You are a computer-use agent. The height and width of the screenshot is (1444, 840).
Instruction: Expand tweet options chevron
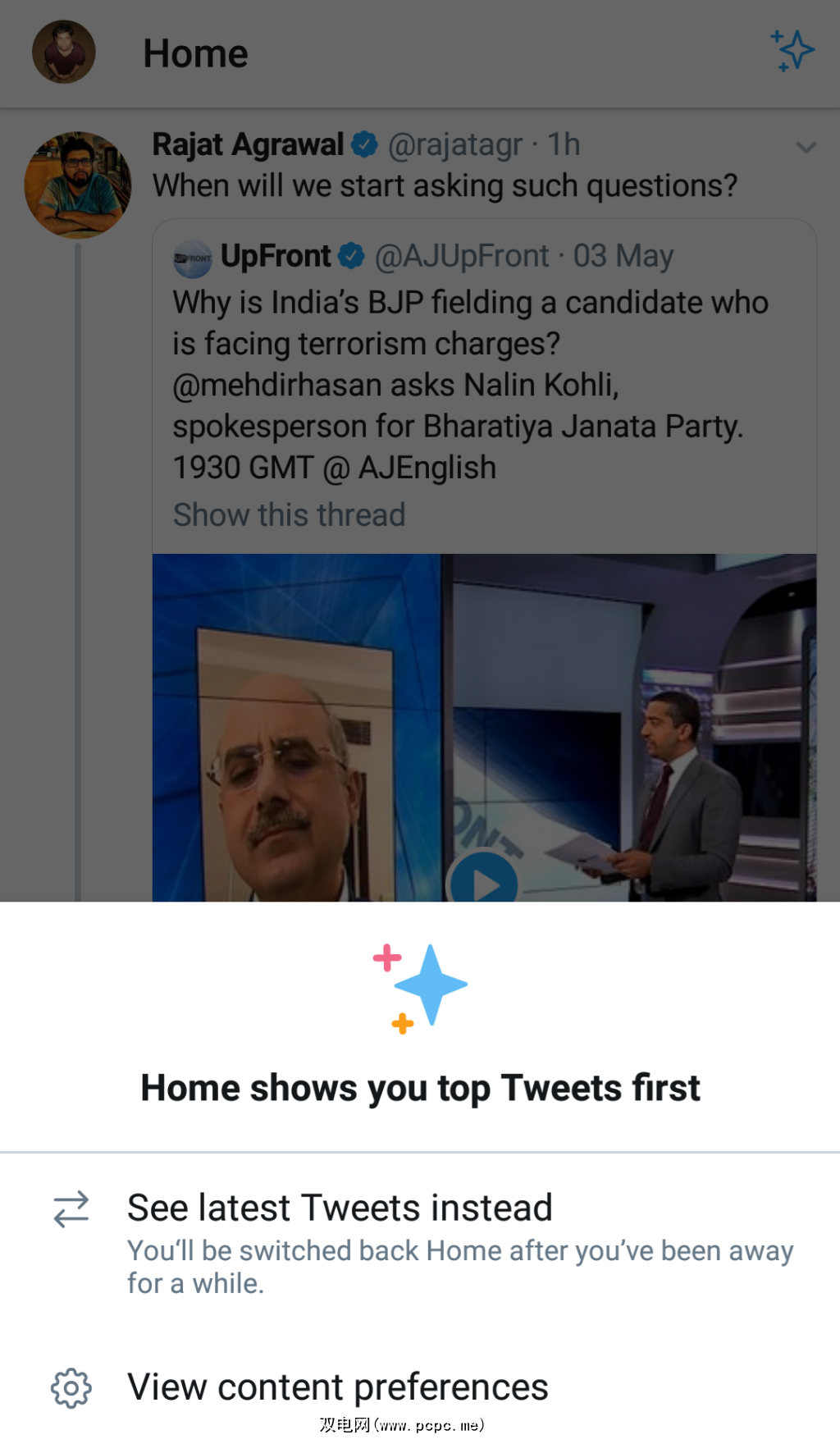(806, 148)
